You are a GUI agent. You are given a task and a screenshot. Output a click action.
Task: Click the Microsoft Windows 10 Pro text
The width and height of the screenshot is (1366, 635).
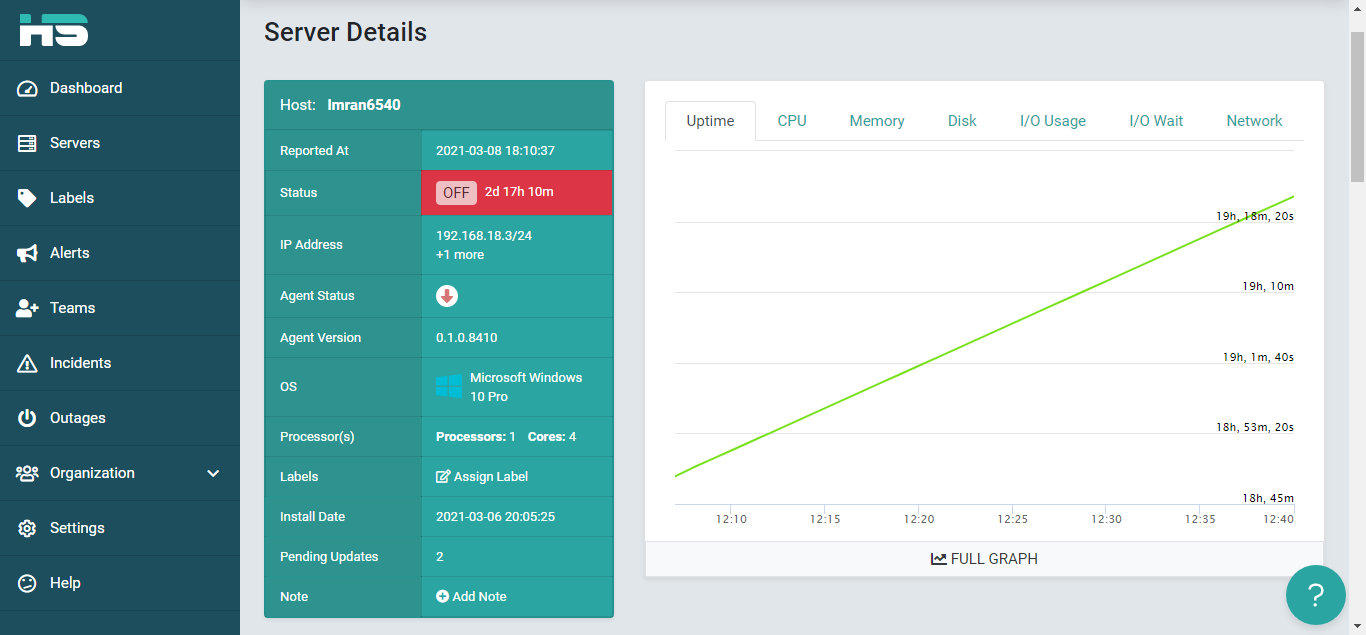[x=526, y=387]
